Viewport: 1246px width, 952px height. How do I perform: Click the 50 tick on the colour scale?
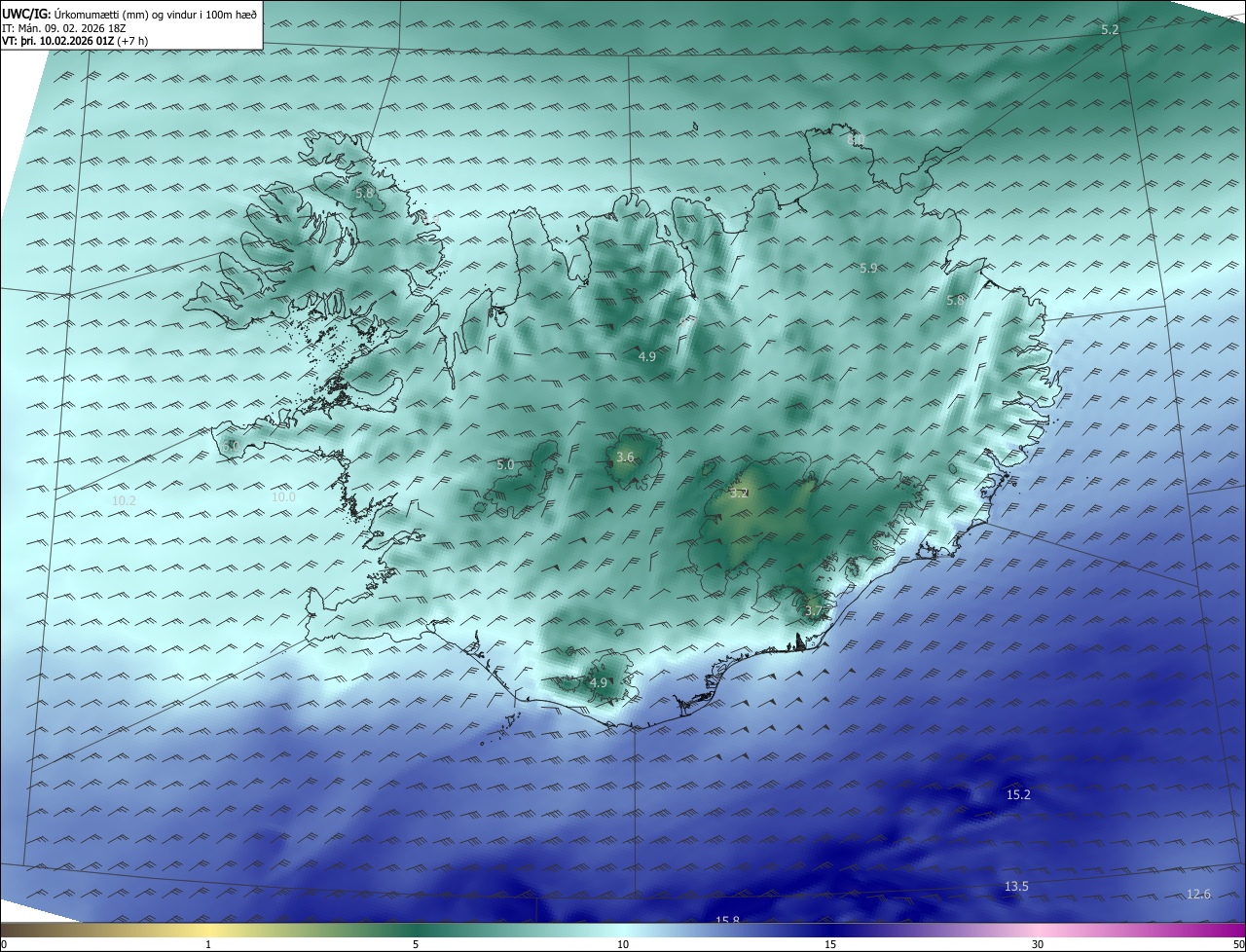pyautogui.click(x=1238, y=944)
